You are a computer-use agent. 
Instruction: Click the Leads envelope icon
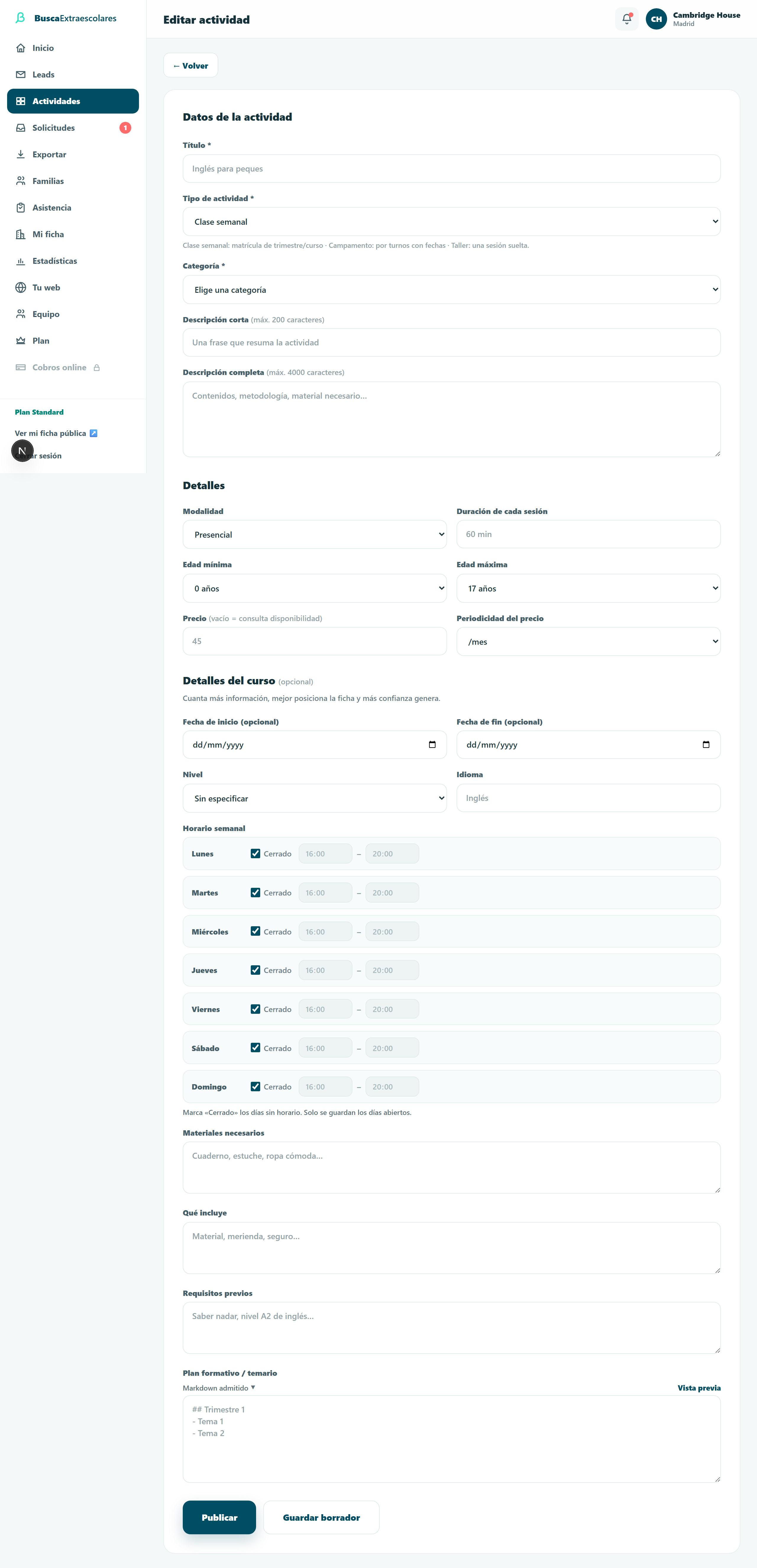pyautogui.click(x=21, y=74)
